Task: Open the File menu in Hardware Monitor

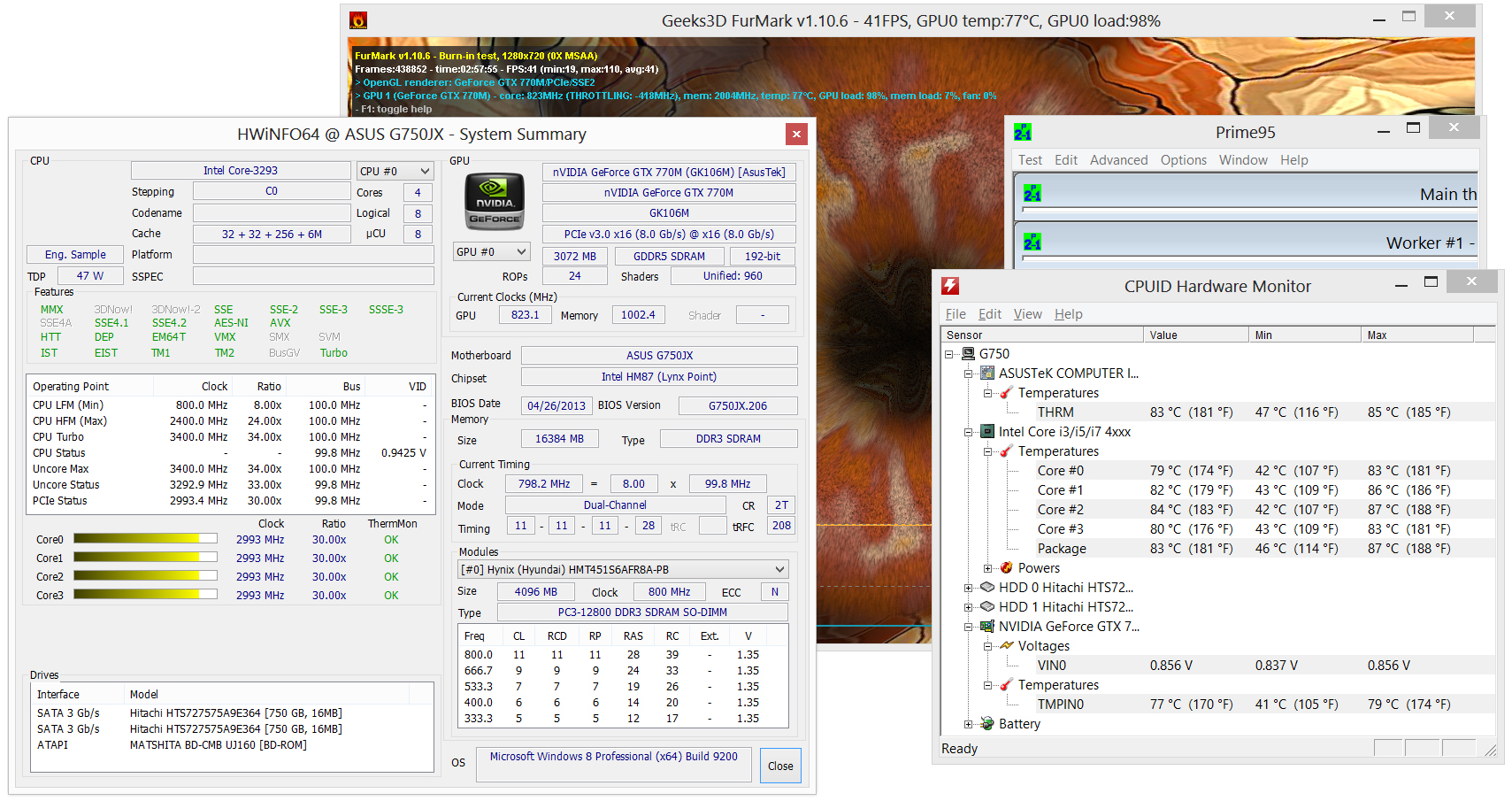Action: coord(955,314)
